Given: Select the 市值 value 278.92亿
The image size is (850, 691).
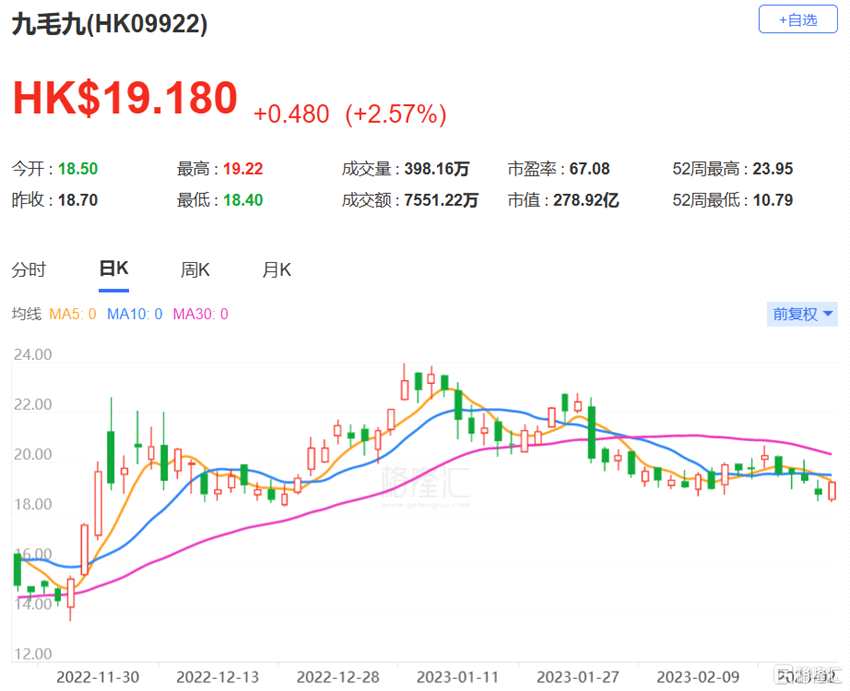Looking at the screenshot, I should tap(586, 200).
